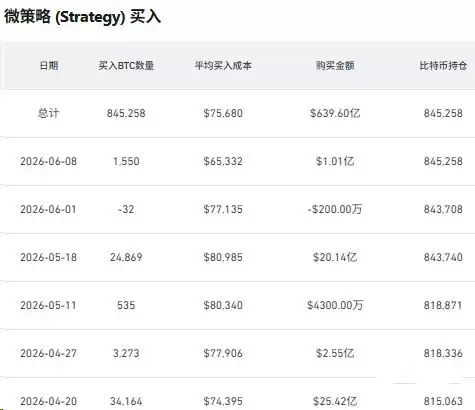Click the $80,985 average cost cell

point(223,257)
